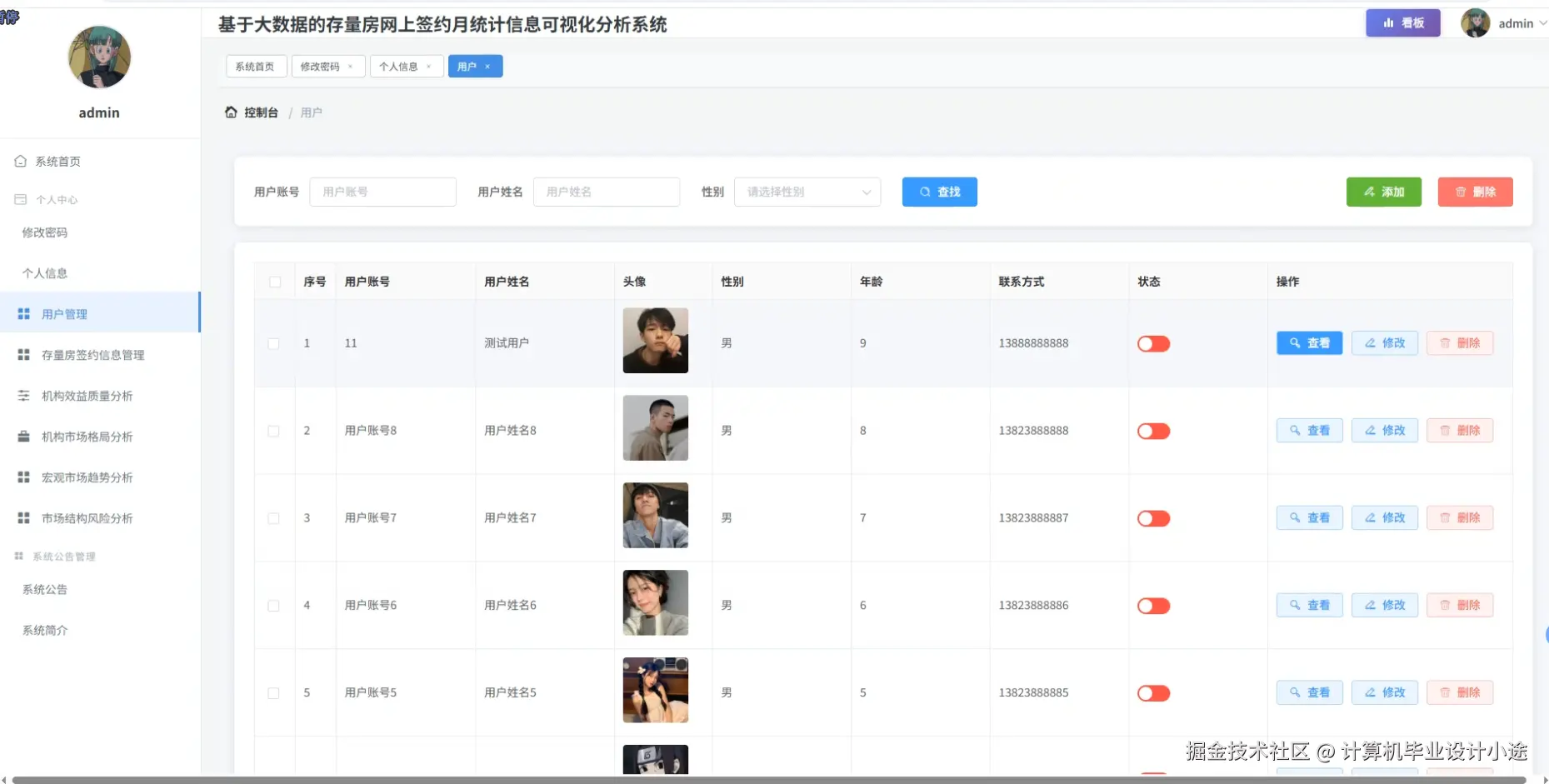Open the 请选择性别 gender dropdown
This screenshot has height=784, width=1549.
[x=806, y=192]
